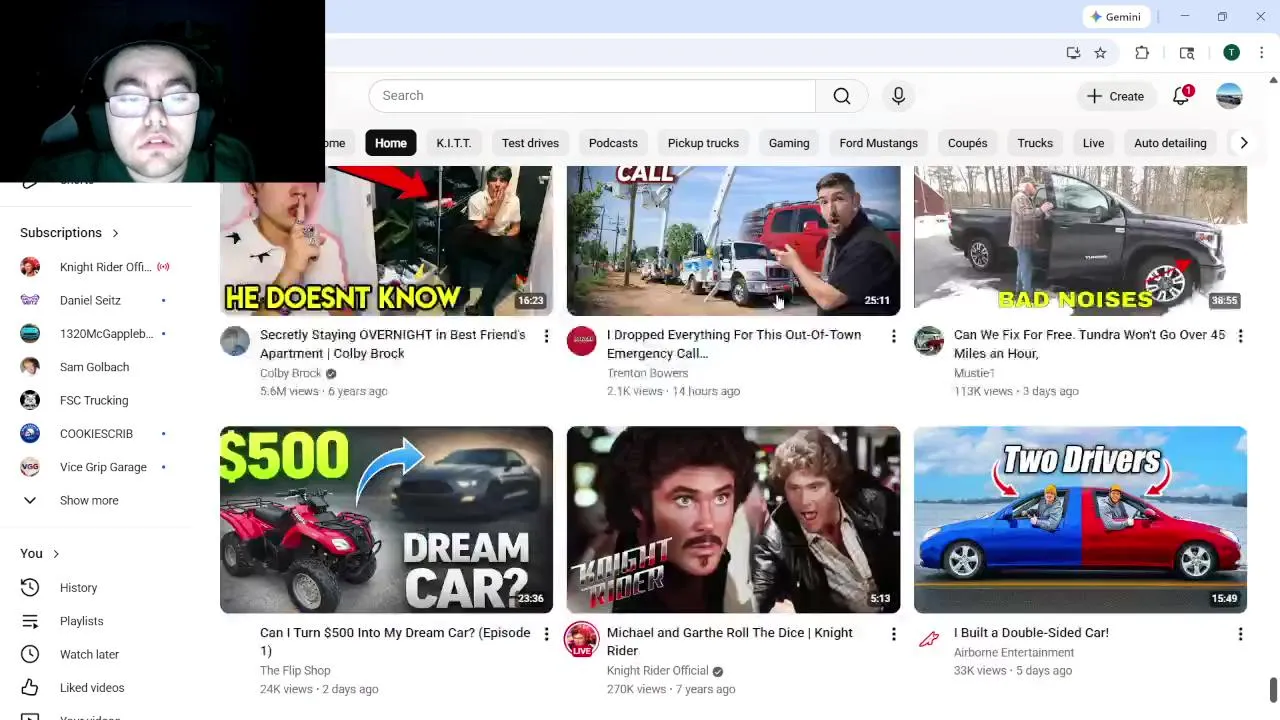Click the Chrome profile T avatar
1280x720 pixels.
1232,53
